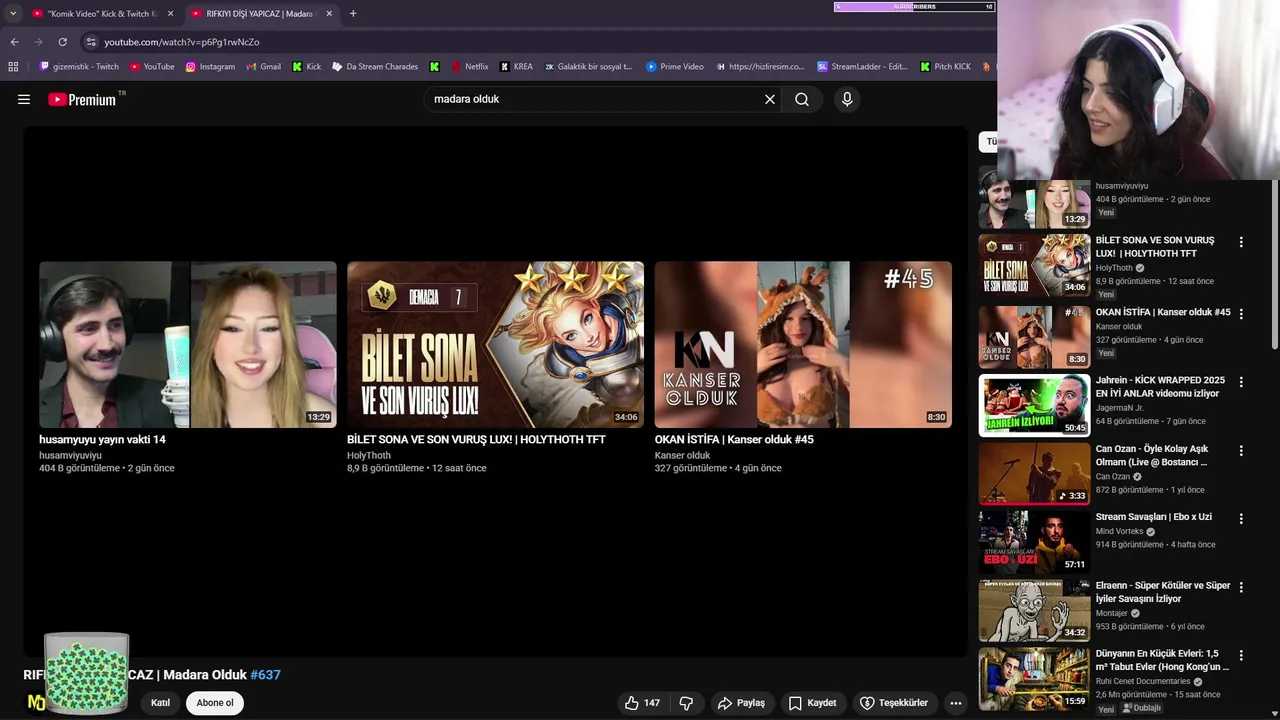
Task: Subscribe using Abone ol button
Action: click(x=215, y=703)
